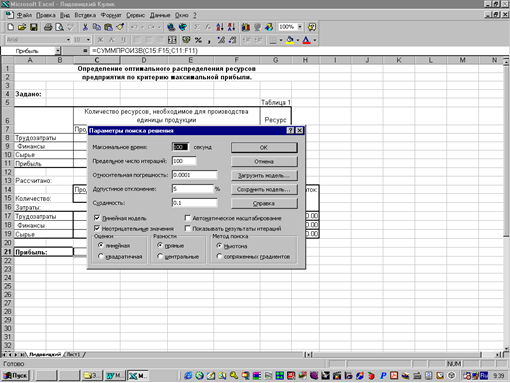The width and height of the screenshot is (510, 383).
Task: Click the Сохранить модель button
Action: coord(264,189)
